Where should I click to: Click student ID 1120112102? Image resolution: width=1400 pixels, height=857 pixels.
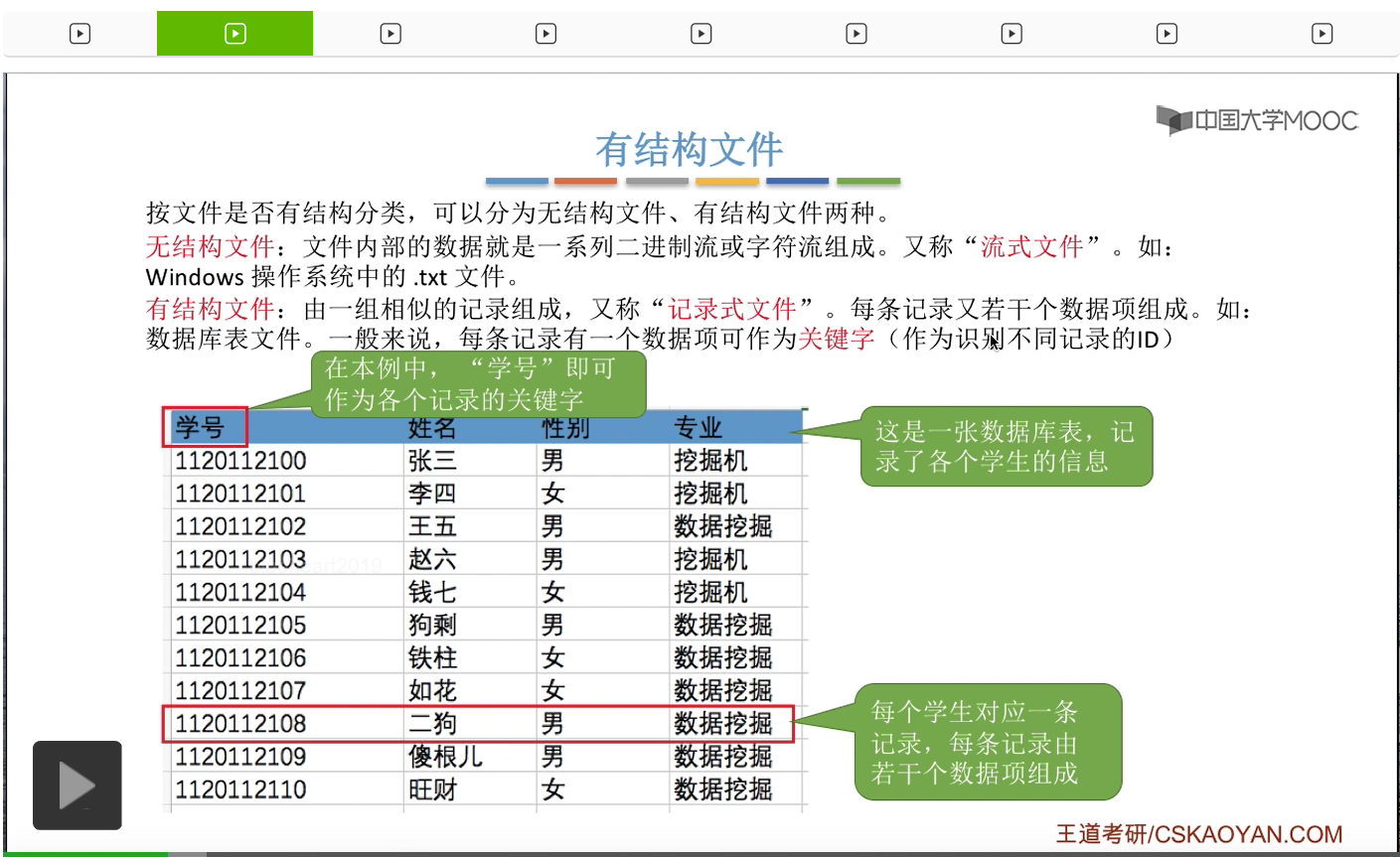(240, 526)
